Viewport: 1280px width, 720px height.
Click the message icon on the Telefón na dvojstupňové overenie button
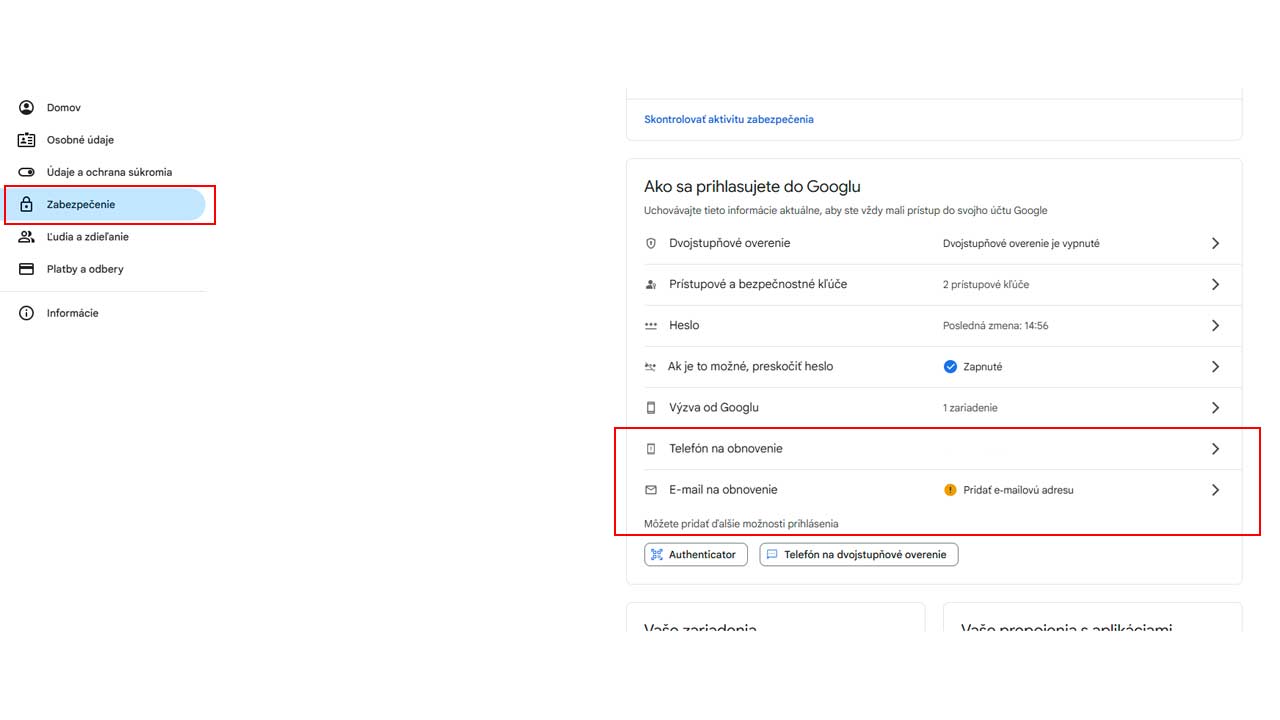point(772,554)
